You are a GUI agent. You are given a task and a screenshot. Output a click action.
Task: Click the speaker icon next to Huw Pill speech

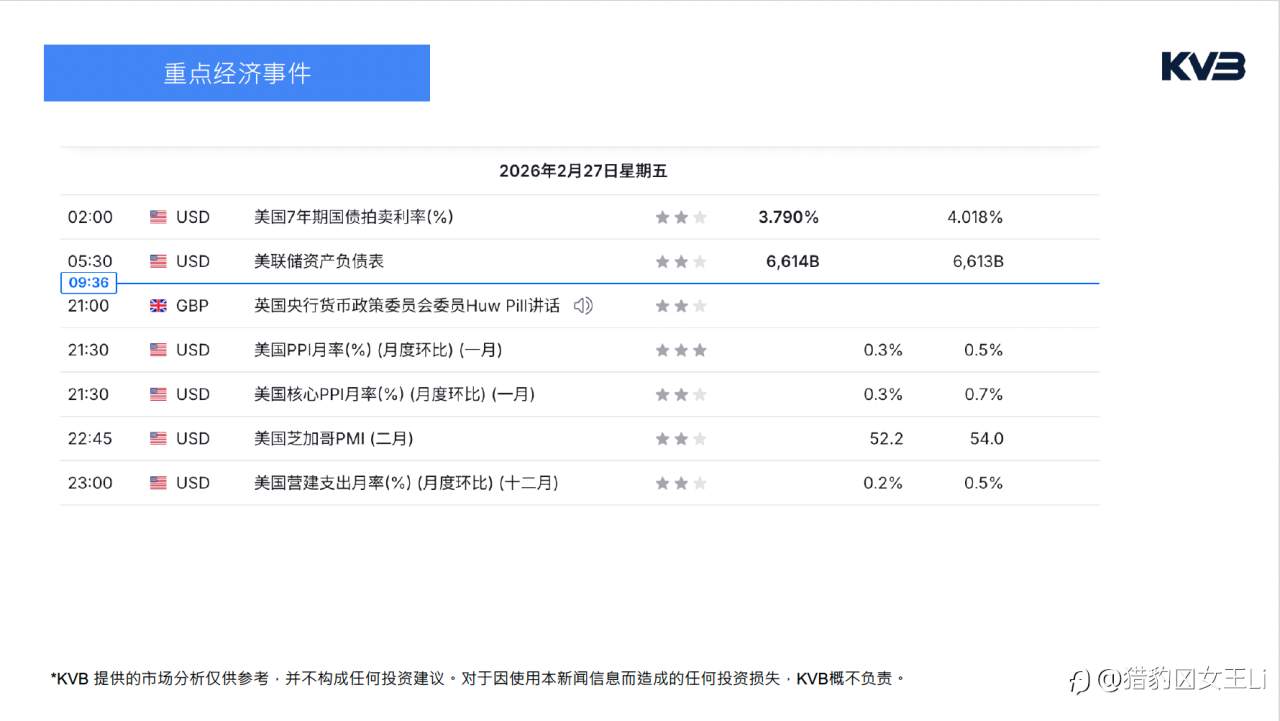[583, 305]
